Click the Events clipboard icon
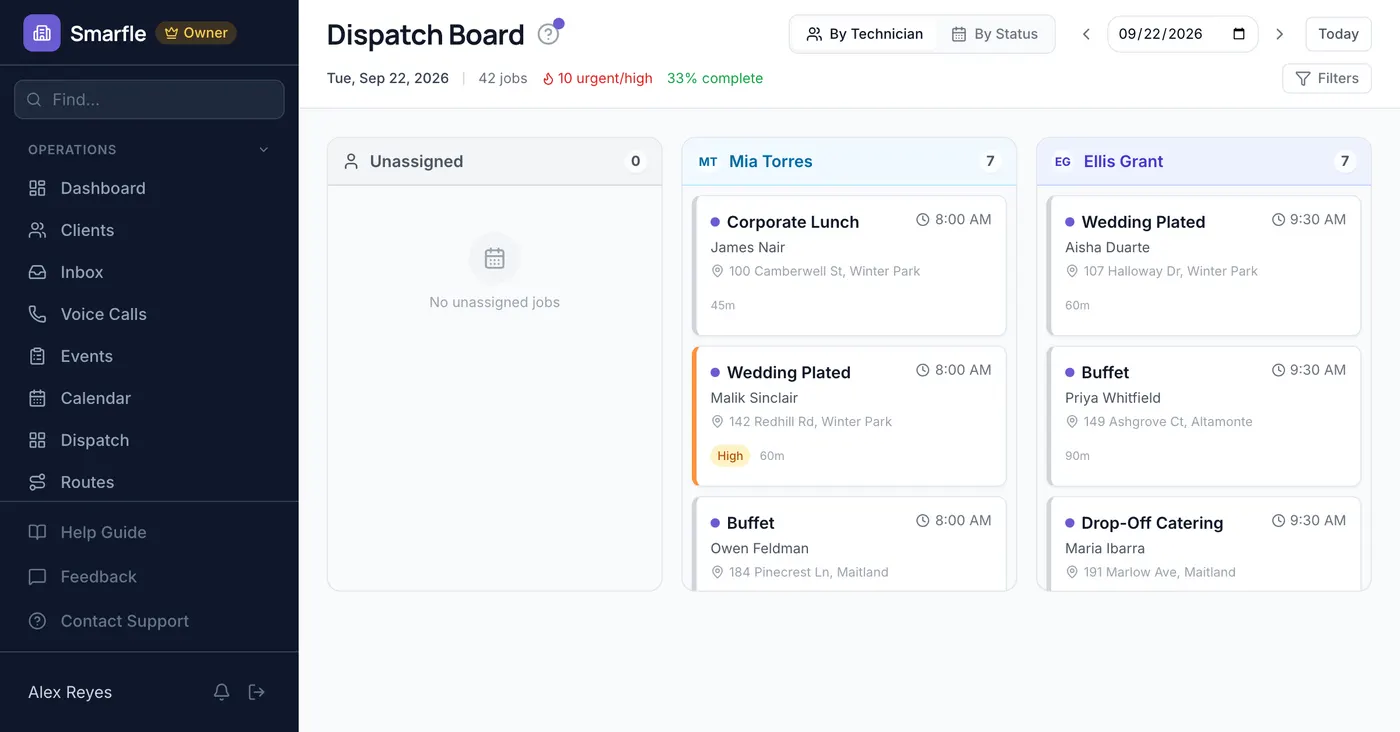1400x732 pixels. click(x=37, y=356)
